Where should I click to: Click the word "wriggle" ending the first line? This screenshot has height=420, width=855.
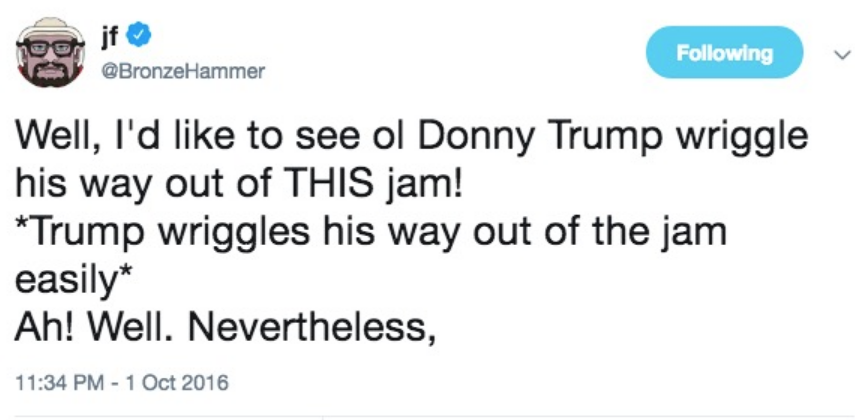tap(746, 134)
